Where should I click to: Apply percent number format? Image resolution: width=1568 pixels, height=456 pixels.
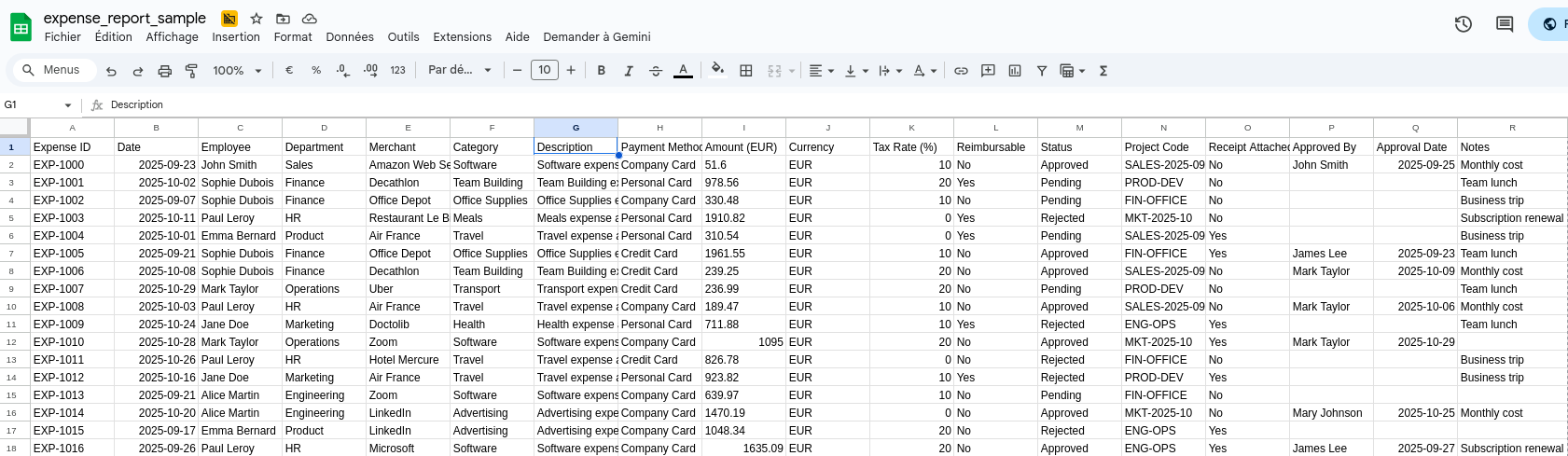316,70
